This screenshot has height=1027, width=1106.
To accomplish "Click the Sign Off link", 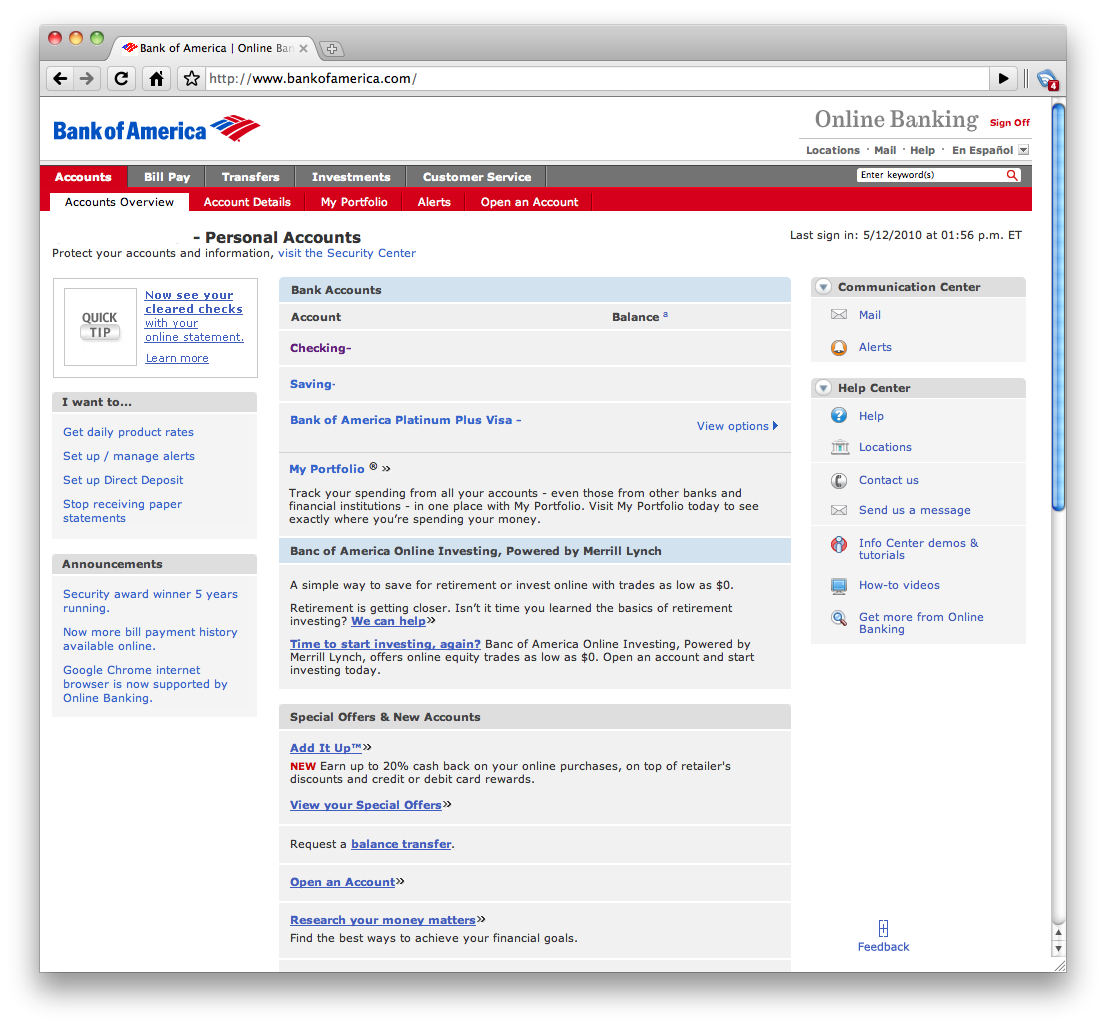I will point(1009,122).
